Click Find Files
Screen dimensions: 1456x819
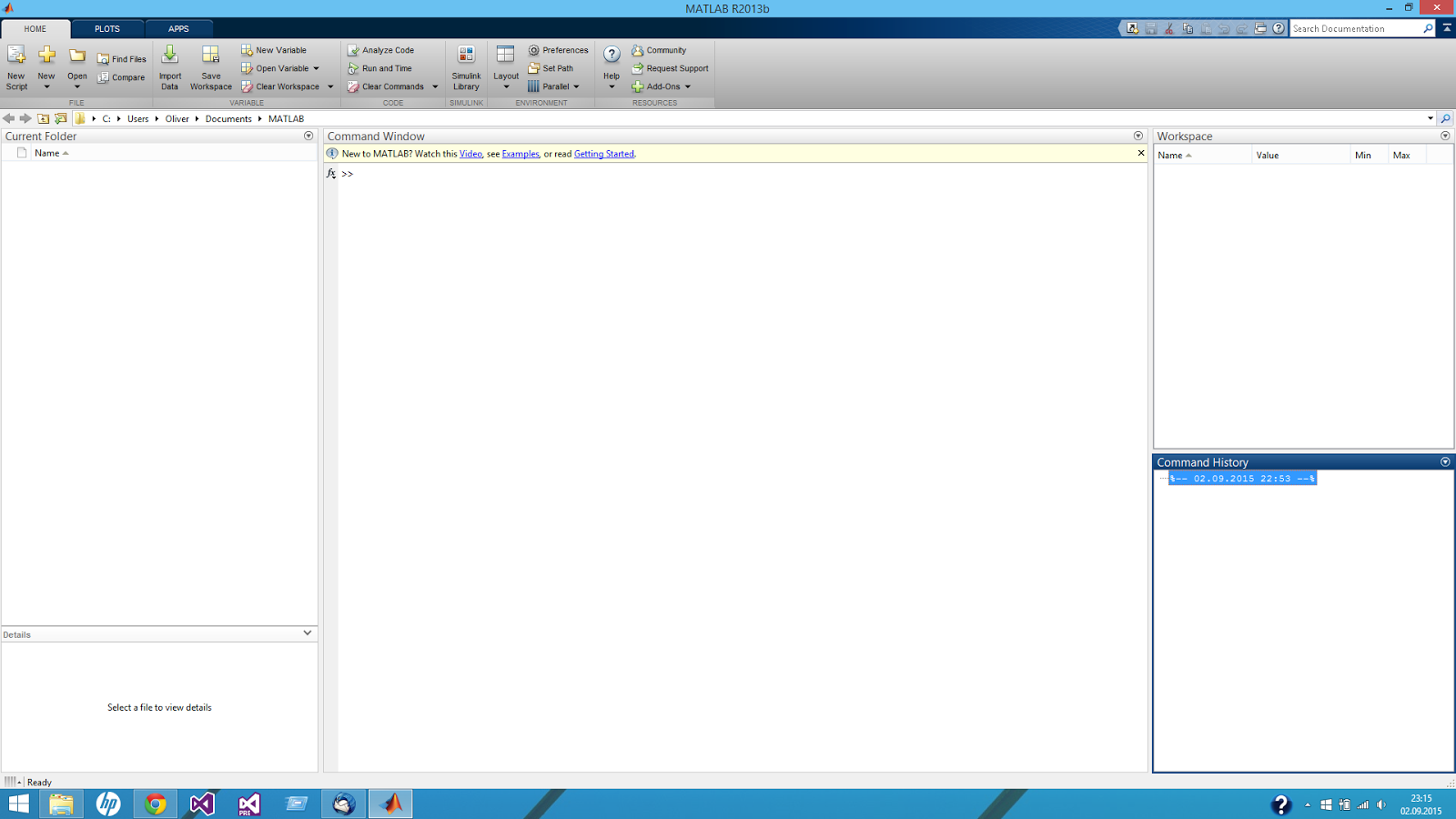(x=122, y=59)
